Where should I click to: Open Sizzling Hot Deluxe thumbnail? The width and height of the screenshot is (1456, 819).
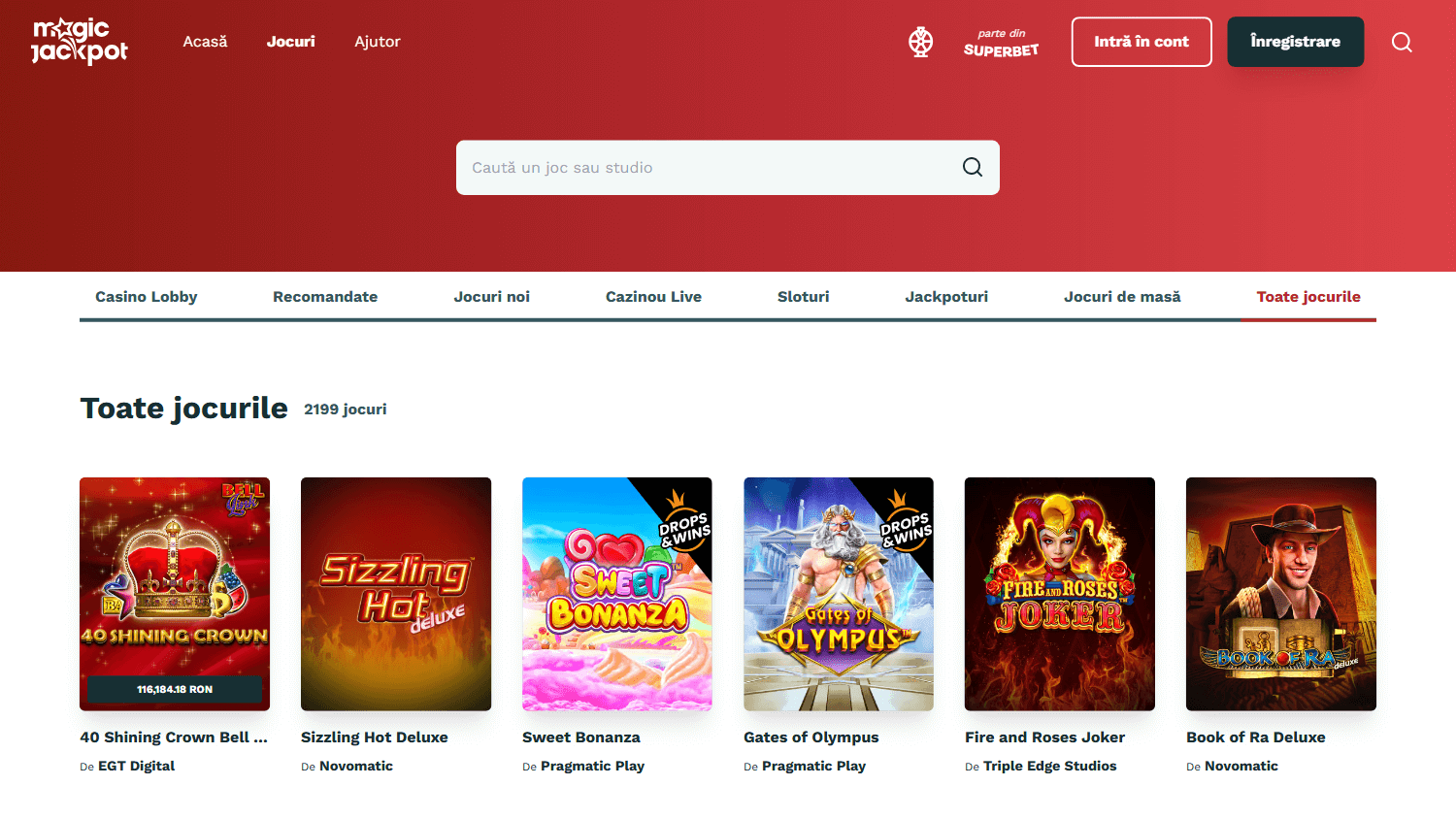tap(396, 594)
